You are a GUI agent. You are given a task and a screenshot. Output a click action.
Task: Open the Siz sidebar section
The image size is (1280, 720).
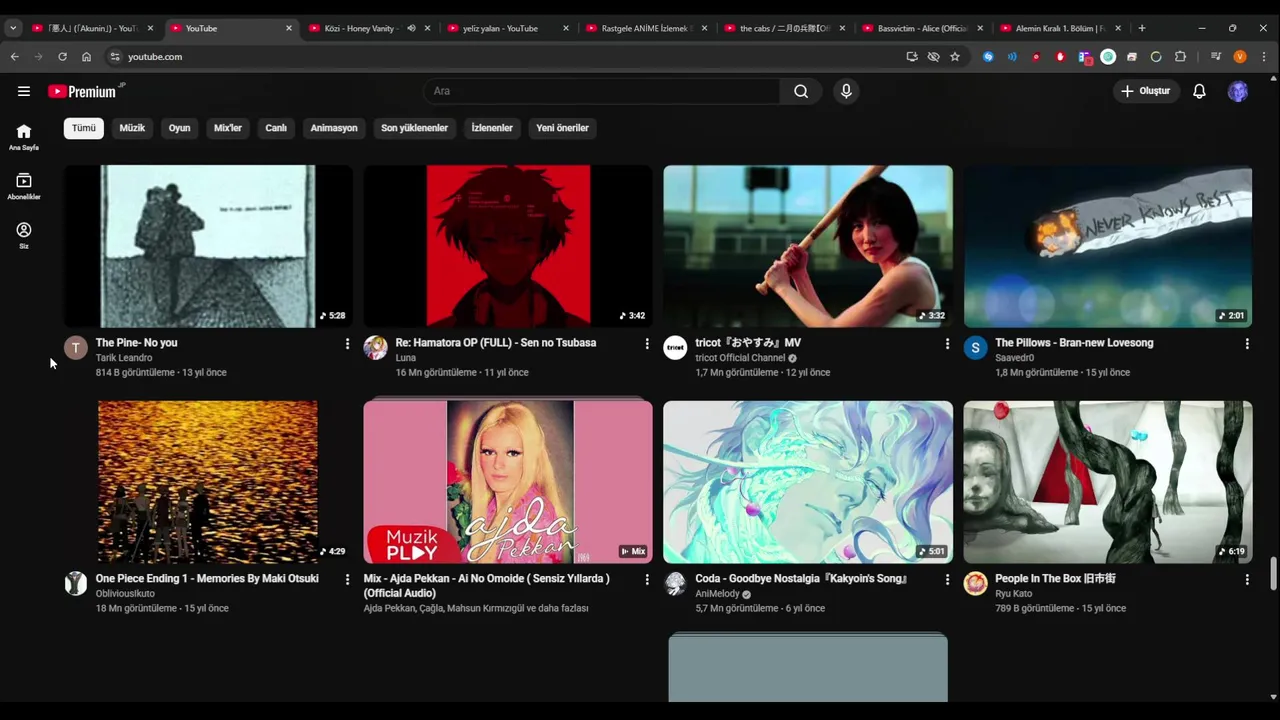click(x=24, y=235)
